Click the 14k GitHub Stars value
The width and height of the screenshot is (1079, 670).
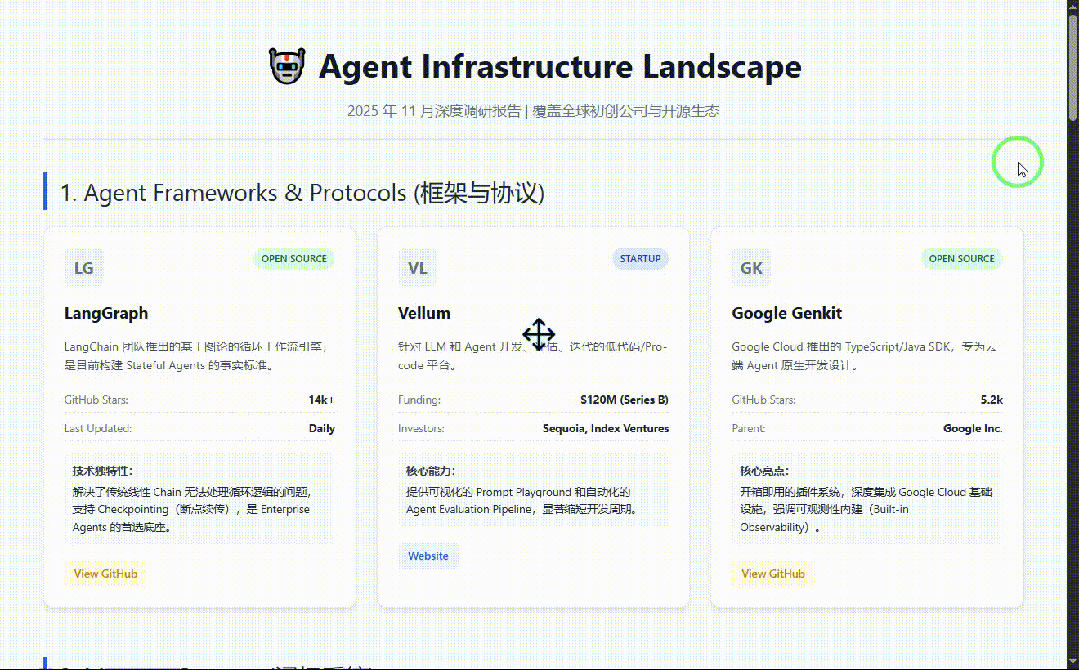click(321, 400)
